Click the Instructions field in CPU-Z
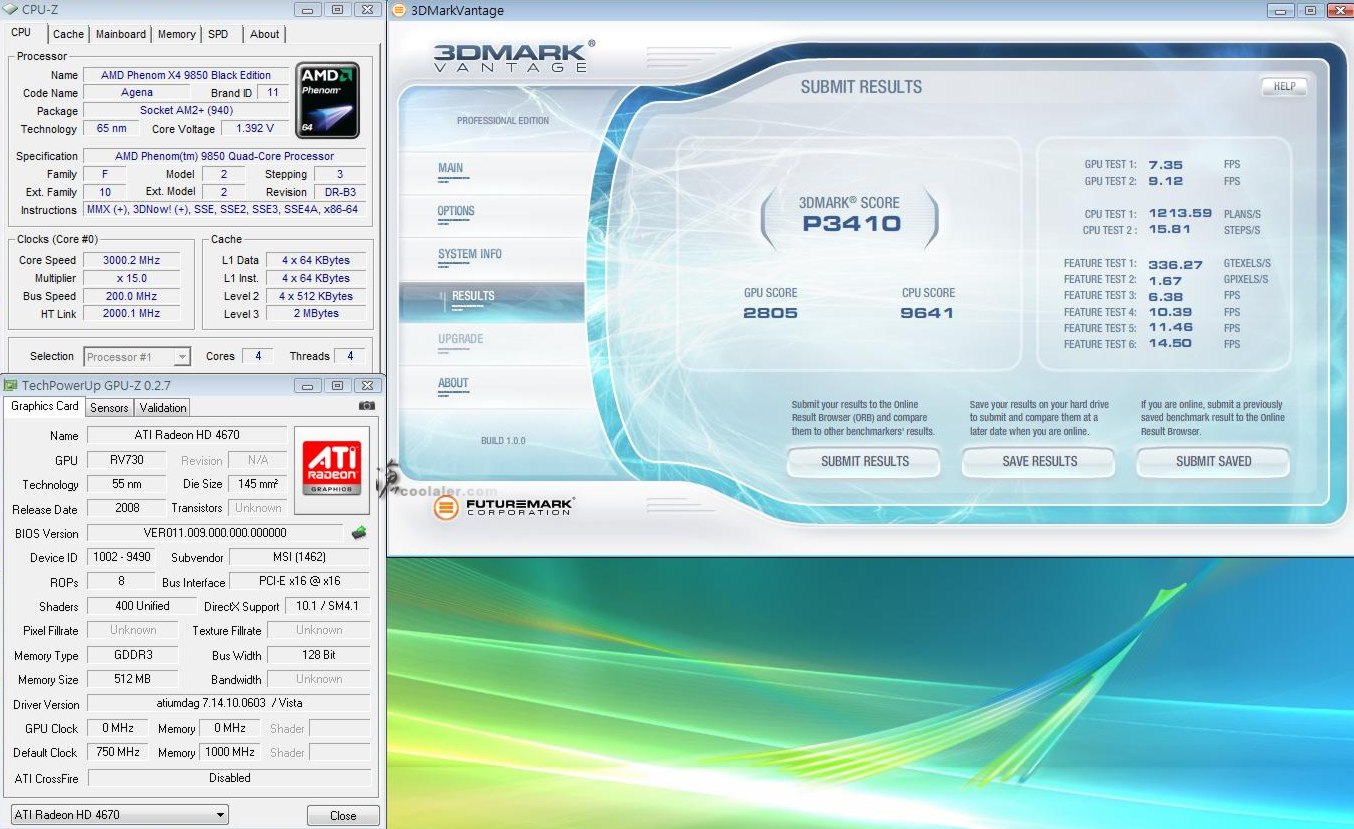The image size is (1354, 829). coord(224,210)
